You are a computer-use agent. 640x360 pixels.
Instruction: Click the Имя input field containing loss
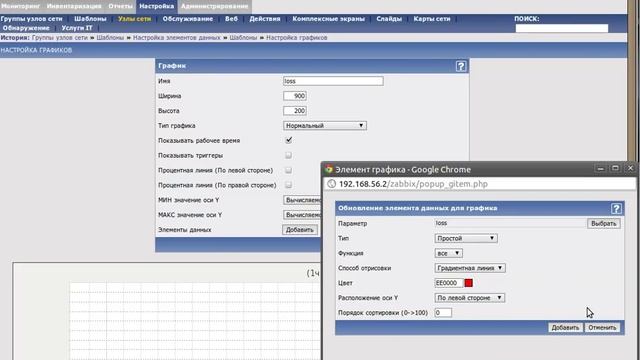333,81
